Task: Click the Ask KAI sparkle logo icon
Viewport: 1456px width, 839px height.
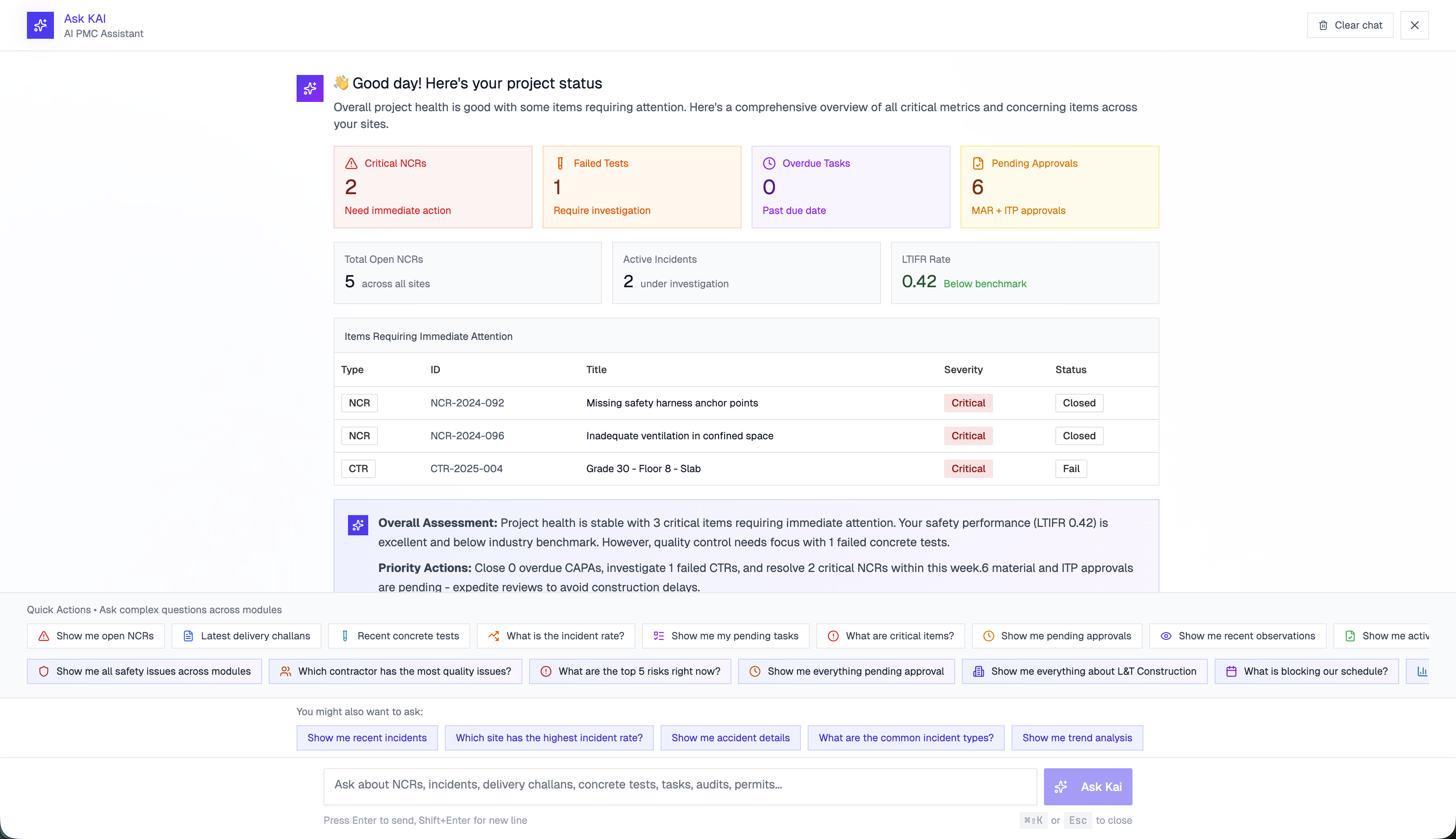Action: point(40,25)
